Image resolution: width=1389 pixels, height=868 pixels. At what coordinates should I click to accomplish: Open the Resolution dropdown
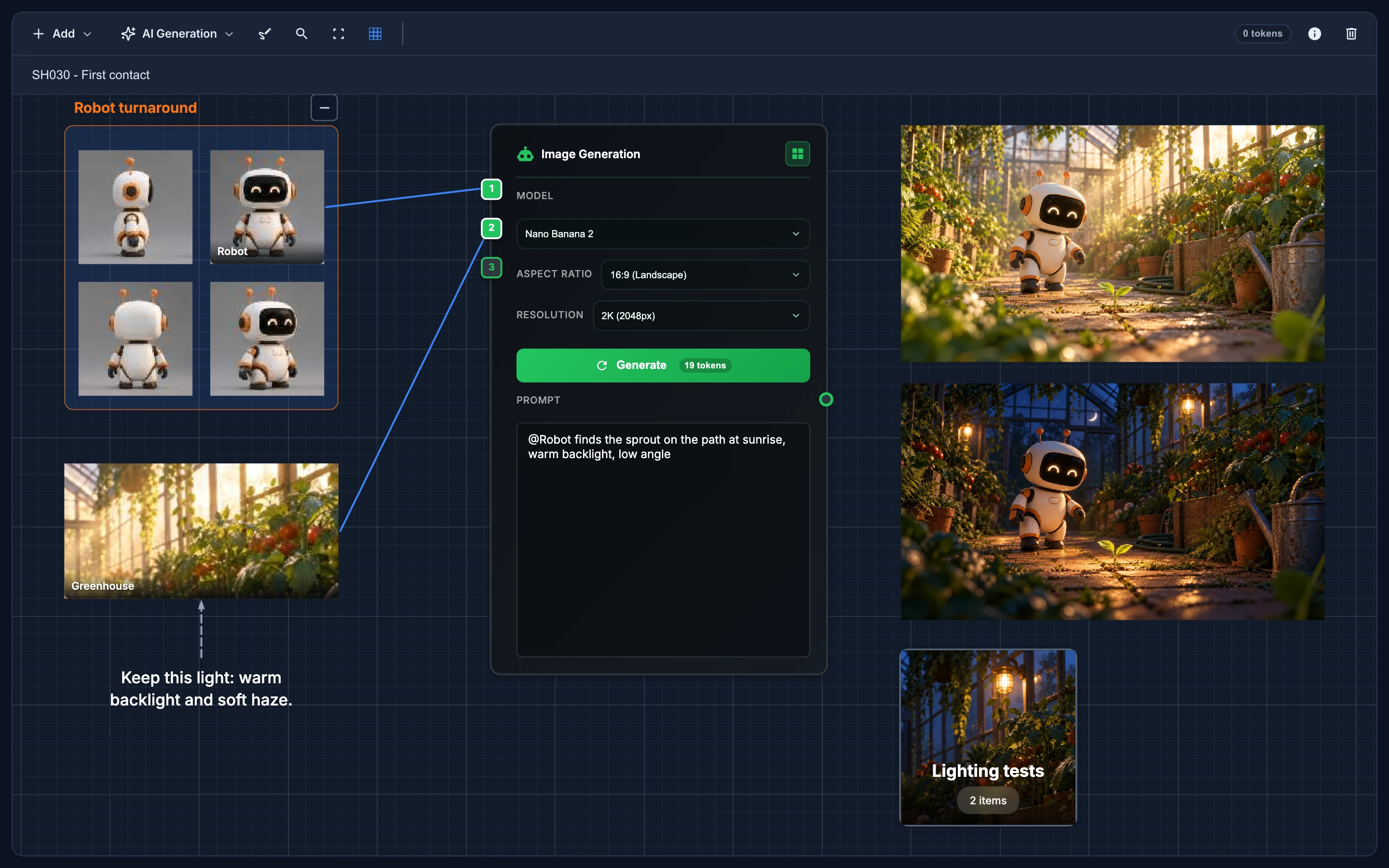(x=701, y=316)
